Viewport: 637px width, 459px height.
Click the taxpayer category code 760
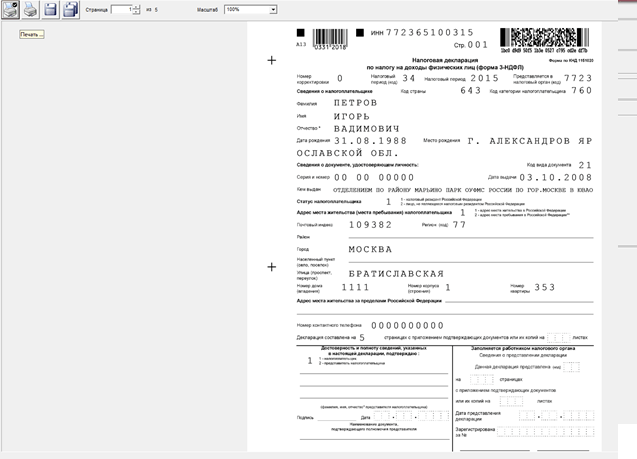click(582, 90)
